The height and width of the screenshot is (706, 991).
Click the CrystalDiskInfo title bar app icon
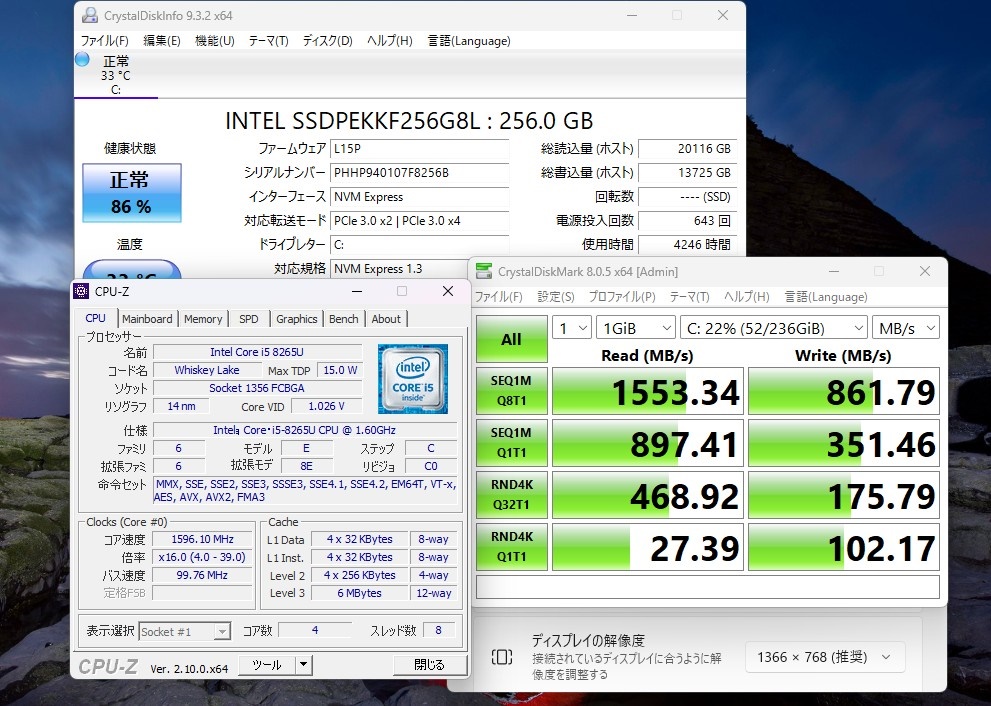(x=90, y=15)
